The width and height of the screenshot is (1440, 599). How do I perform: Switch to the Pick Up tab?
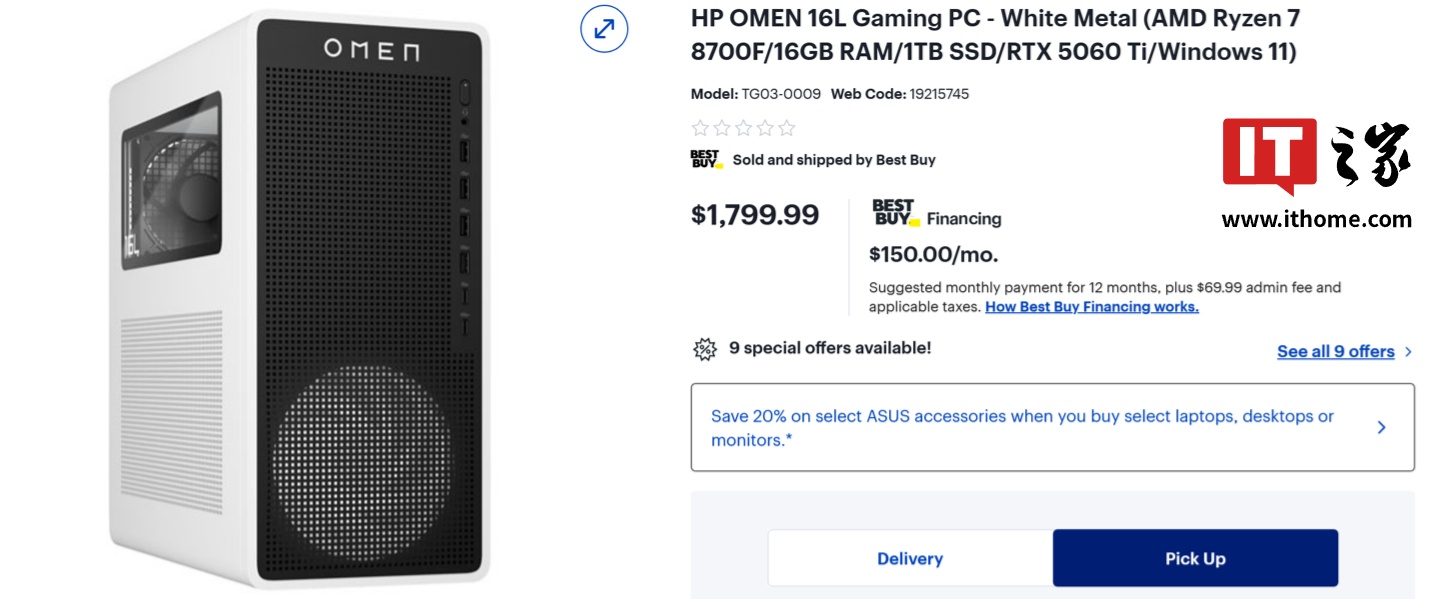tap(1195, 559)
